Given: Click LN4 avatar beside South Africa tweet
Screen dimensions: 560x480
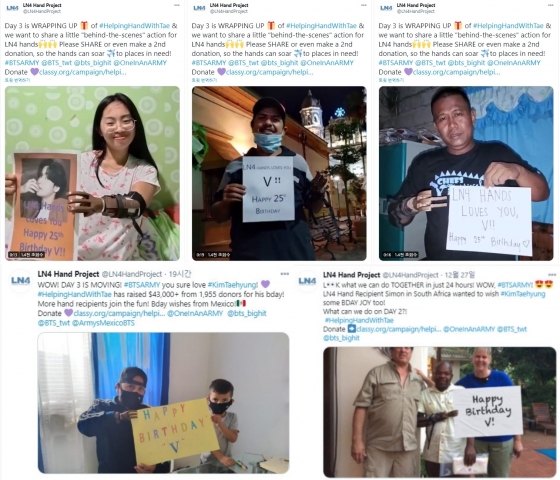Looking at the screenshot, I should [x=308, y=281].
